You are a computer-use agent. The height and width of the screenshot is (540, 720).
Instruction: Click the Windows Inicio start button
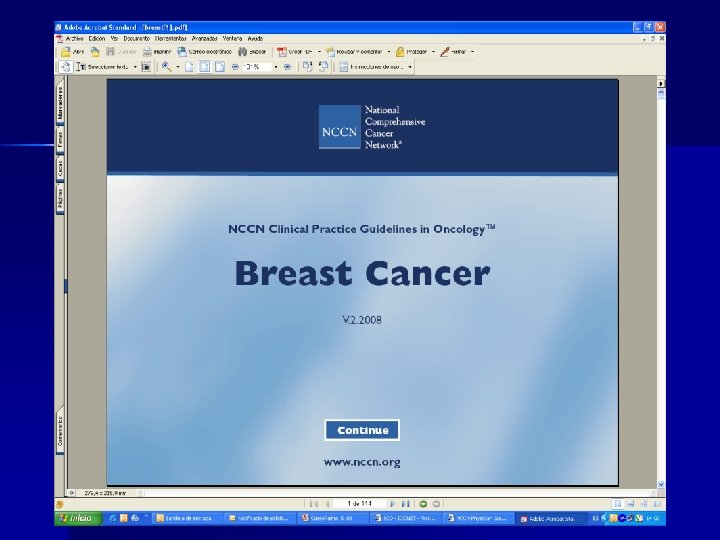pyautogui.click(x=79, y=518)
